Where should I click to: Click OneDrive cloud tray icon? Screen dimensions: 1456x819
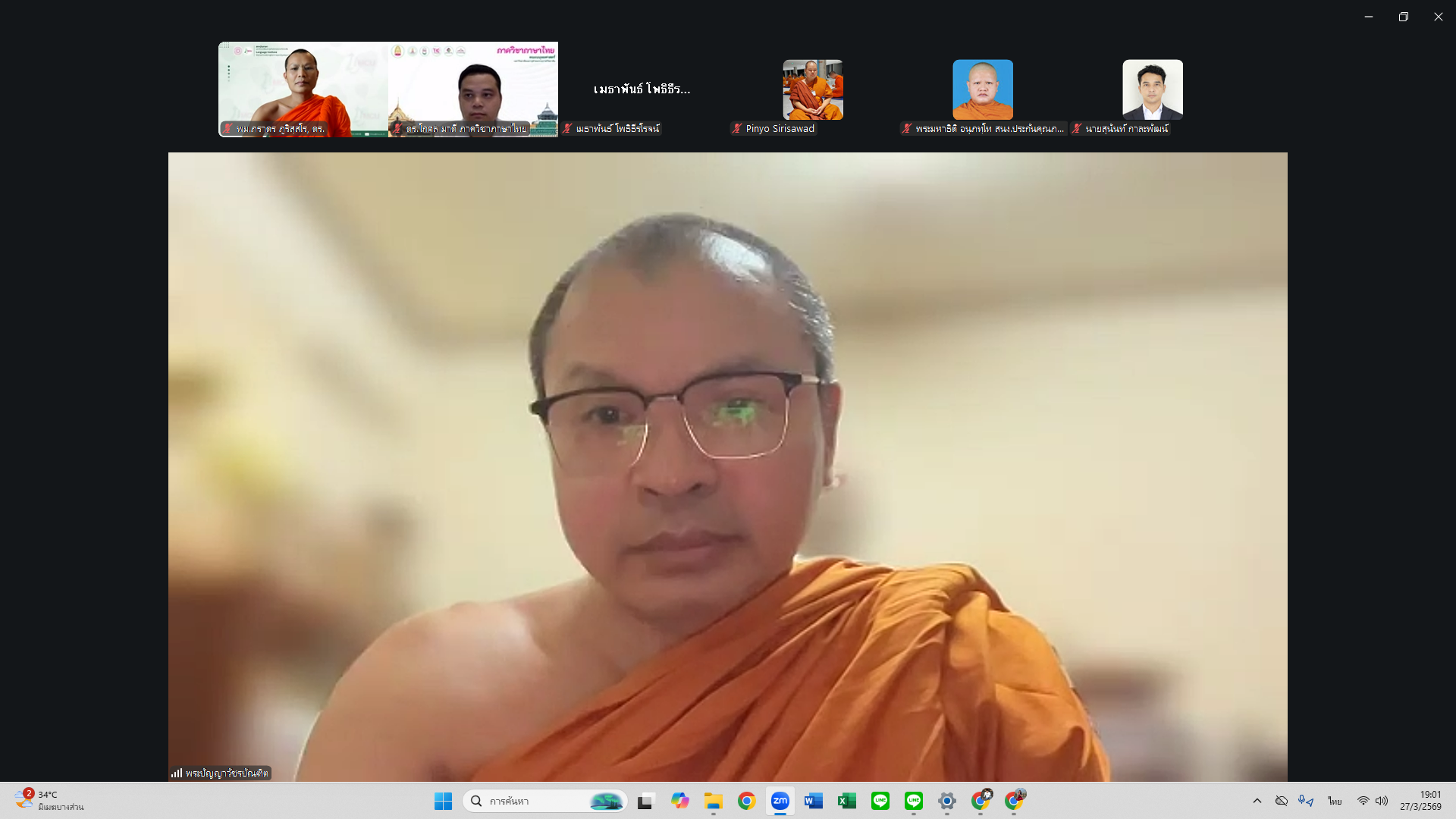[x=1282, y=801]
